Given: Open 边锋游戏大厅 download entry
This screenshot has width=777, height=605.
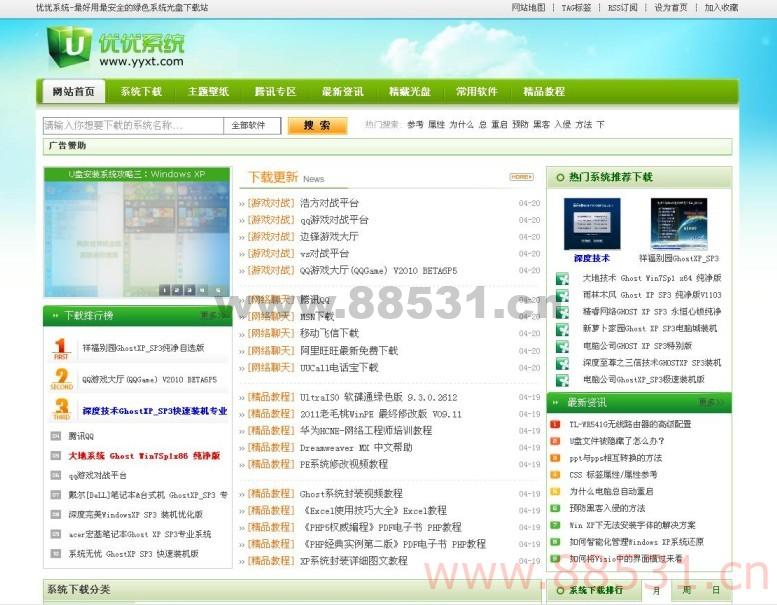Looking at the screenshot, I should tap(329, 236).
